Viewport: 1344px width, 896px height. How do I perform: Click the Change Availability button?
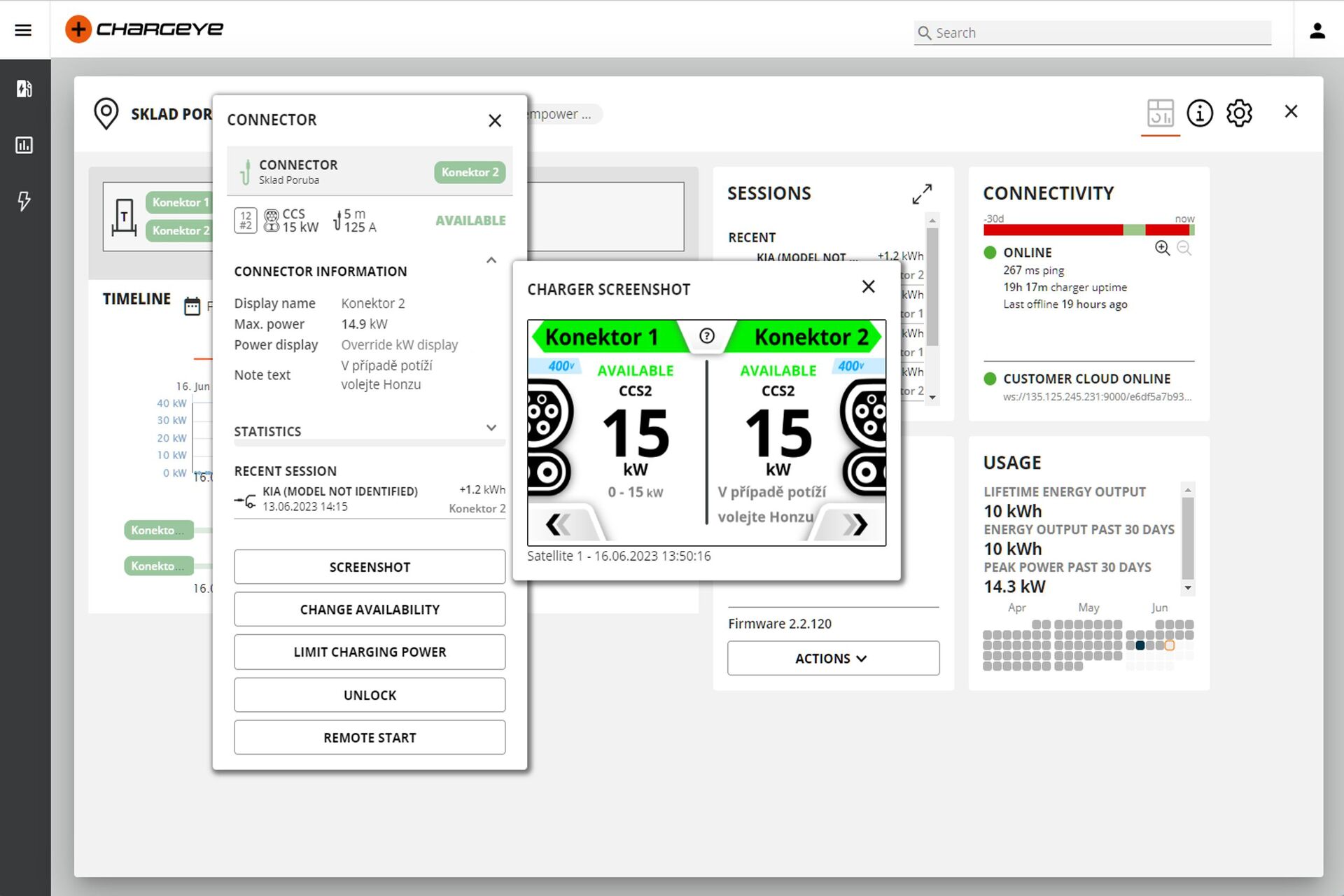pos(370,609)
